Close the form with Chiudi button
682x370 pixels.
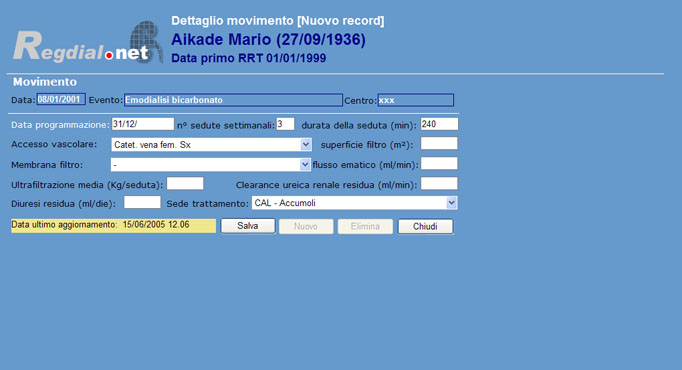point(425,226)
